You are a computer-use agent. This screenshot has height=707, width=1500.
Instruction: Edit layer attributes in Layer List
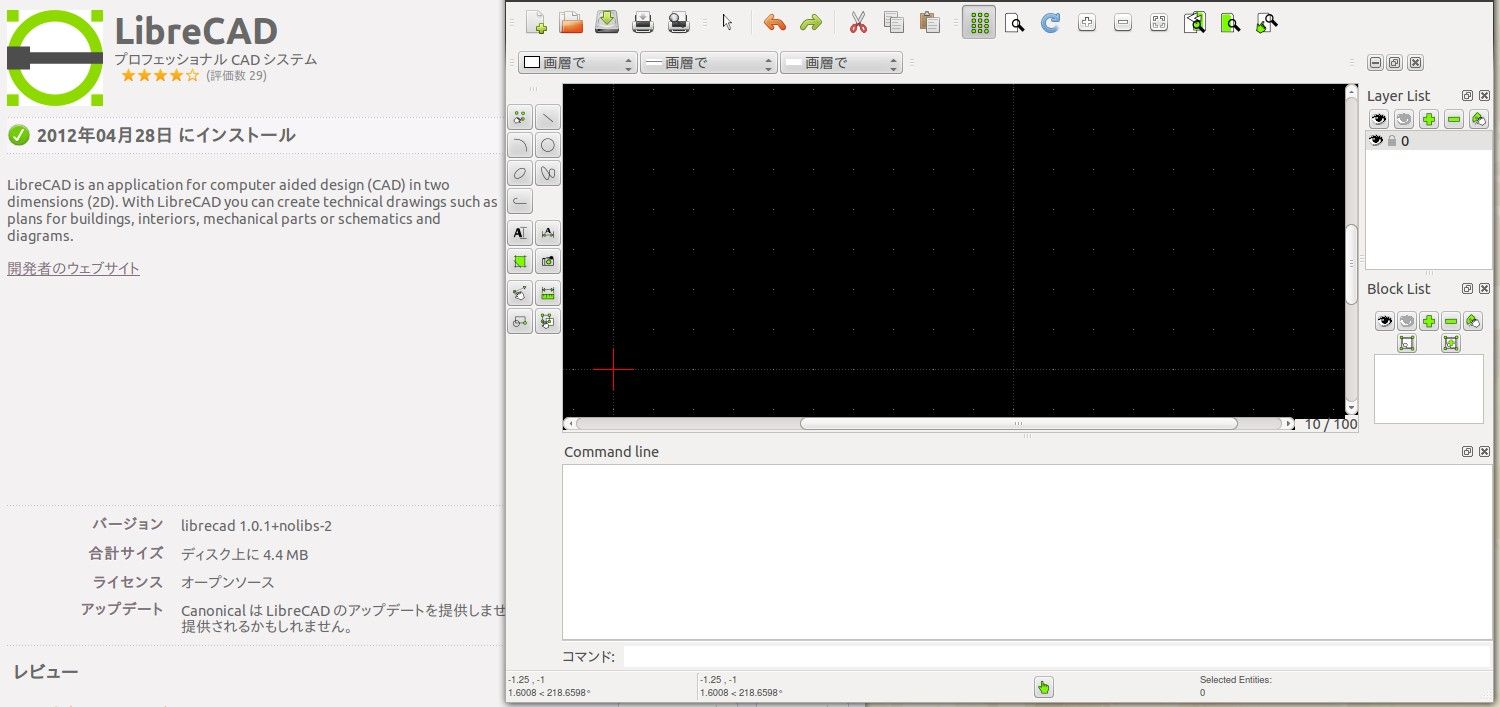[x=1479, y=119]
